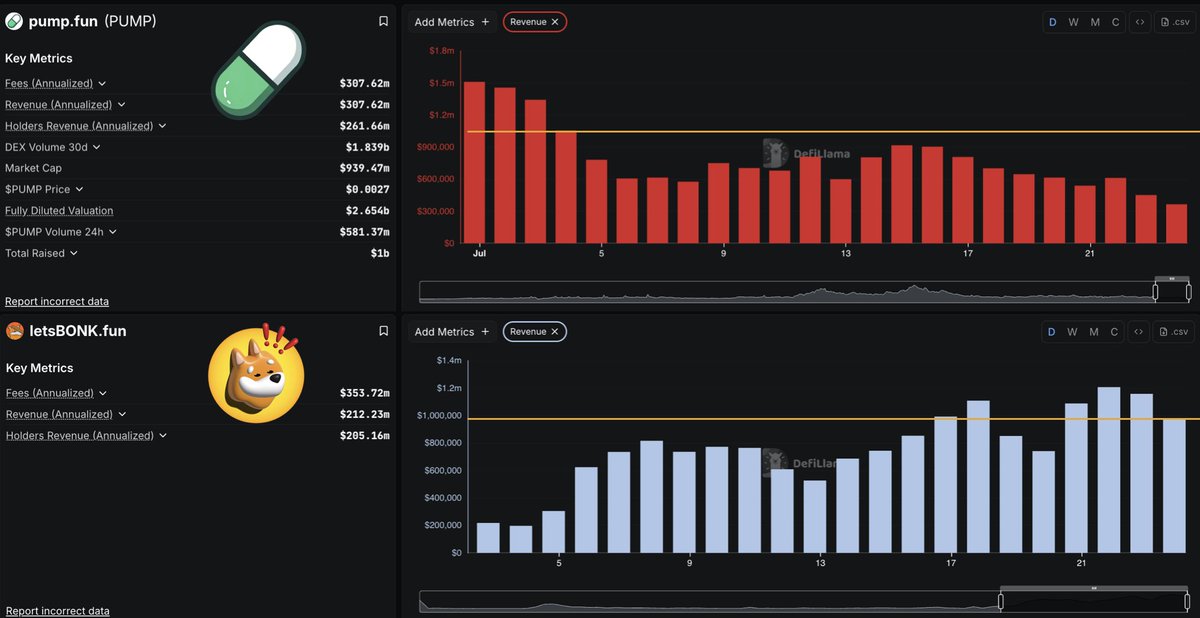Click the $353.72m letsBONK.fun fees value
The width and height of the screenshot is (1200, 618).
364,394
